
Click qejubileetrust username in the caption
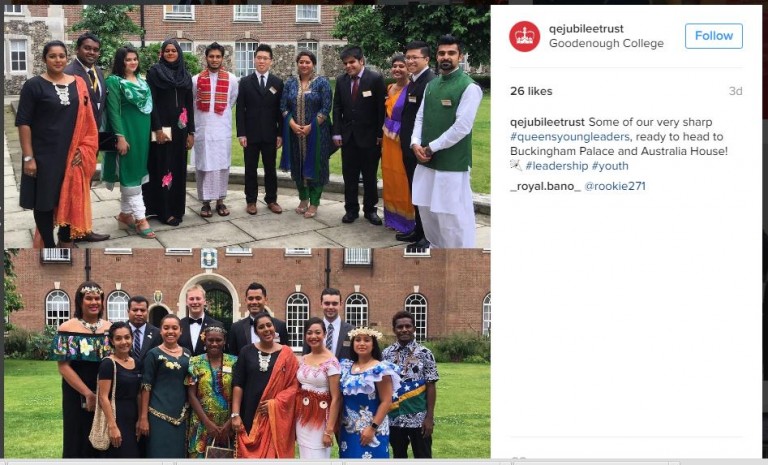[547, 122]
